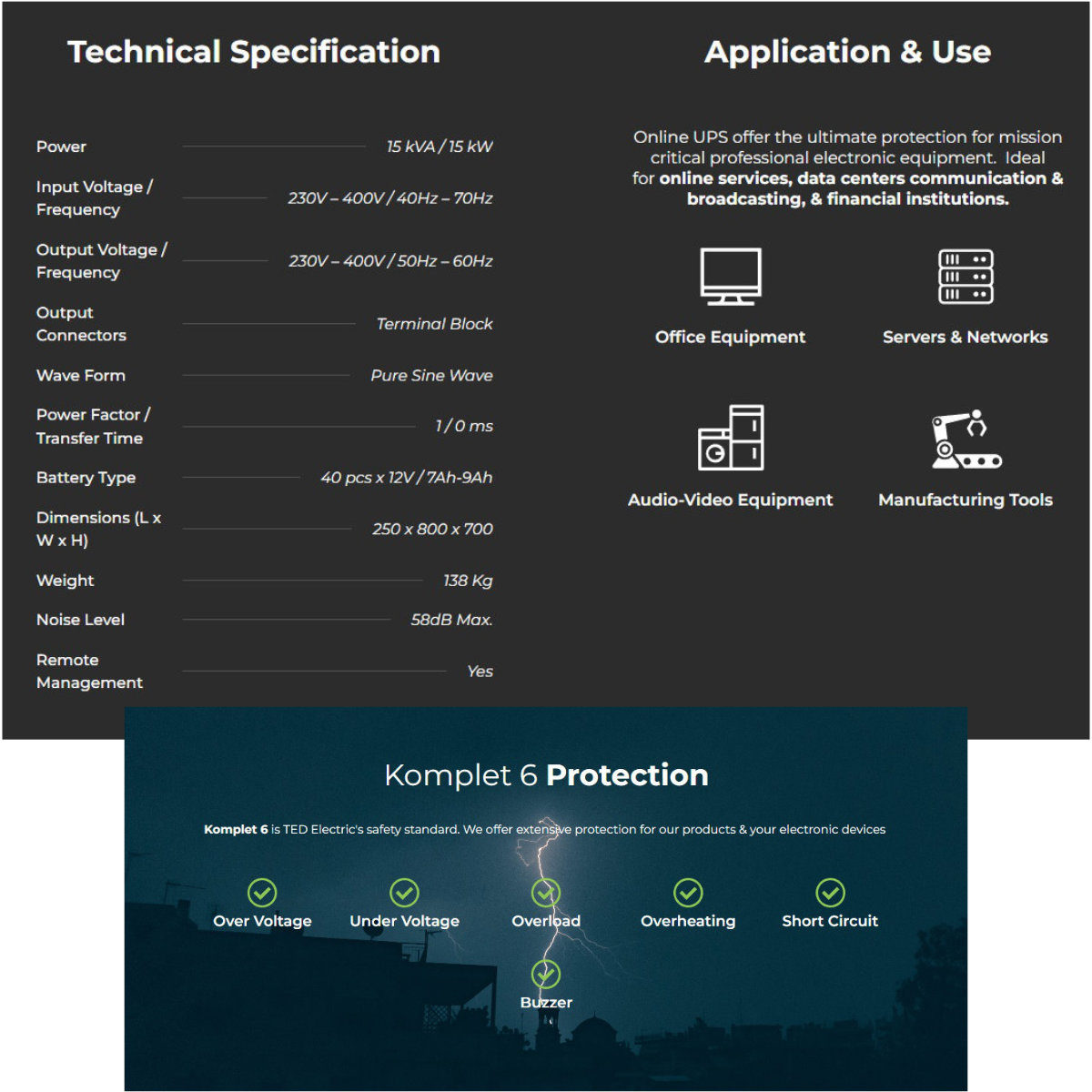Click the Short Circuit green checkmark icon

point(830,893)
